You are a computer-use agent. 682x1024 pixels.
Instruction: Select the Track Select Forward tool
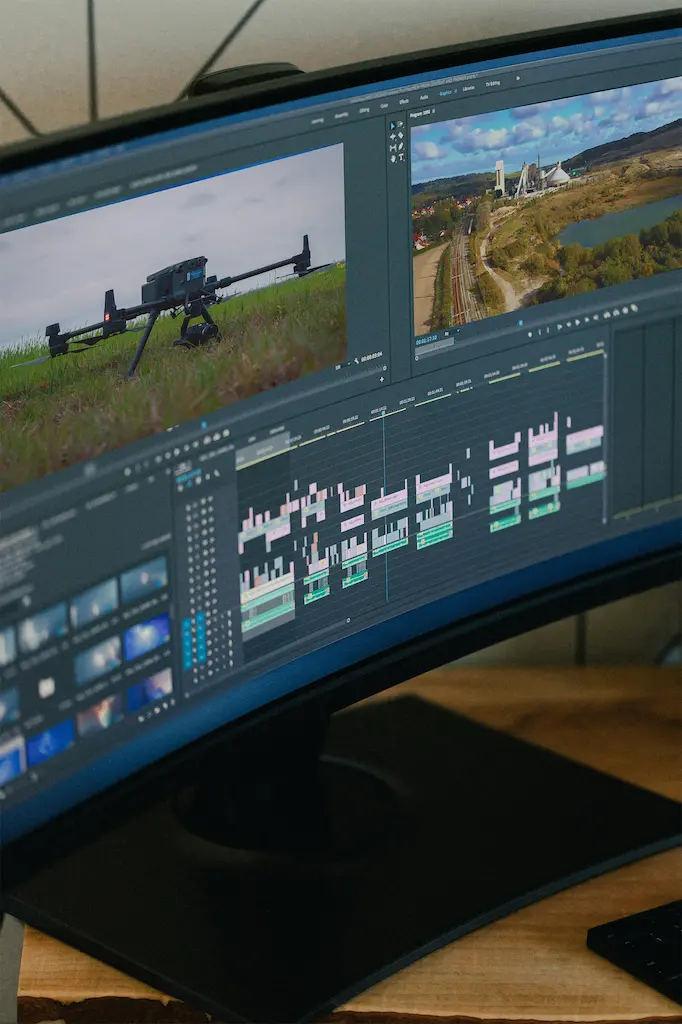400,124
